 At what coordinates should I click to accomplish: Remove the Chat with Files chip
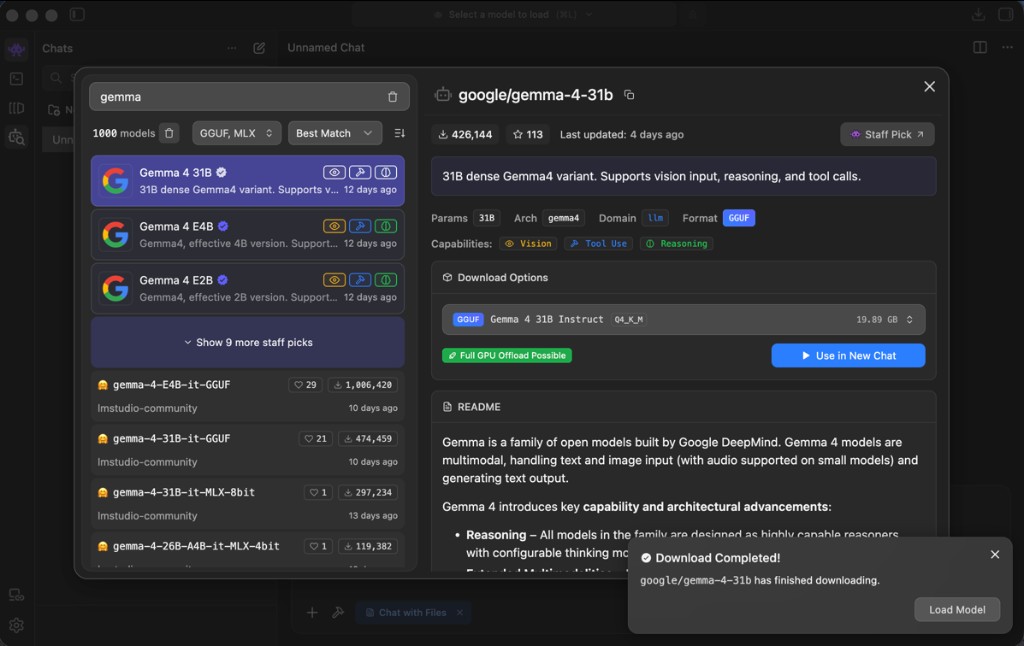point(460,612)
